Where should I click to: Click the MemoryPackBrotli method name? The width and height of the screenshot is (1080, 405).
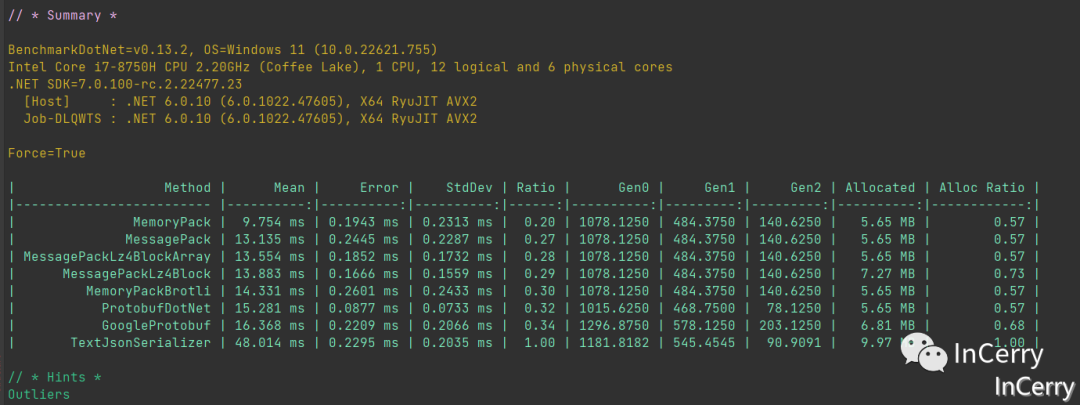(x=148, y=291)
